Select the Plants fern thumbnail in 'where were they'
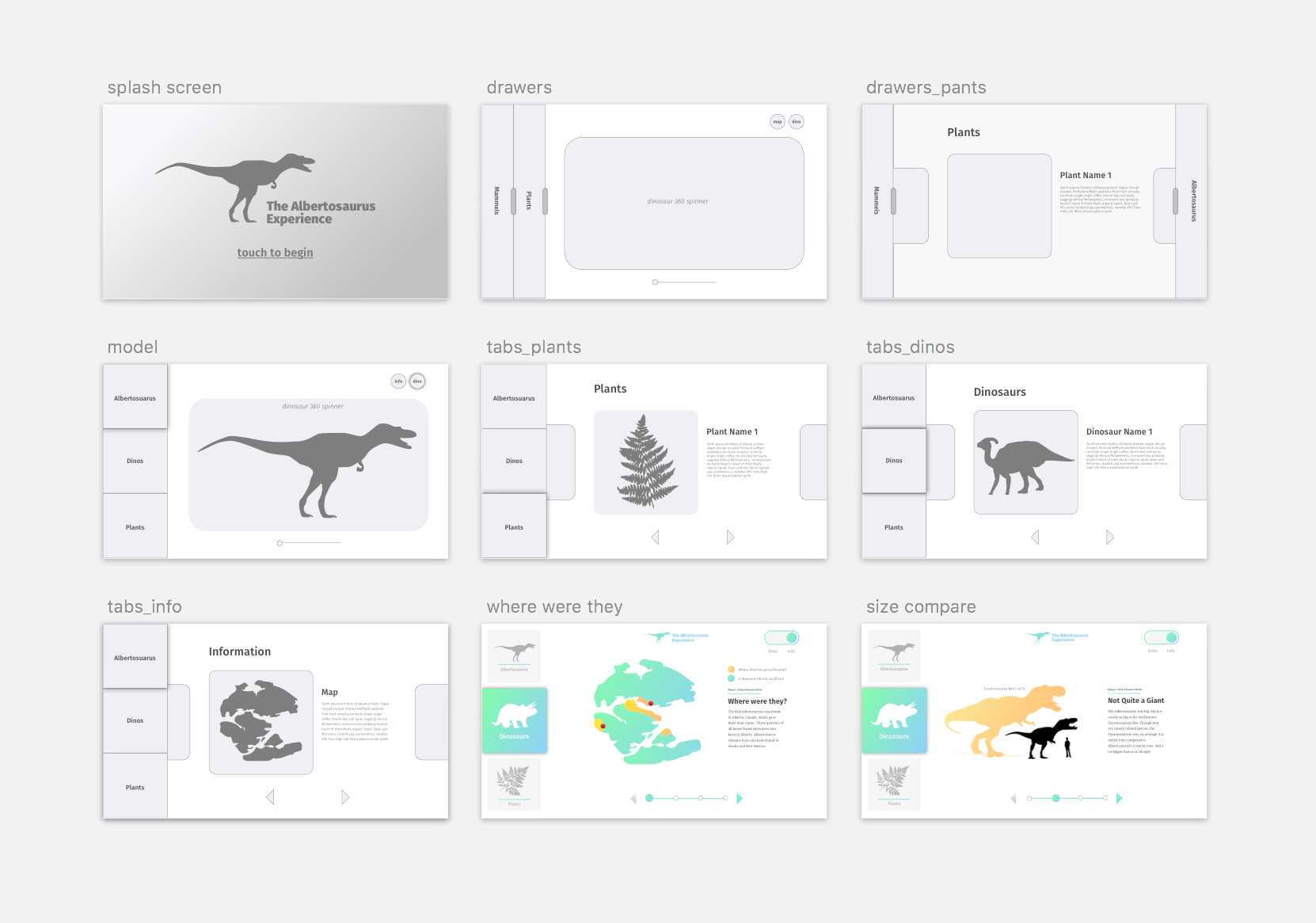The height and width of the screenshot is (923, 1316). click(514, 784)
